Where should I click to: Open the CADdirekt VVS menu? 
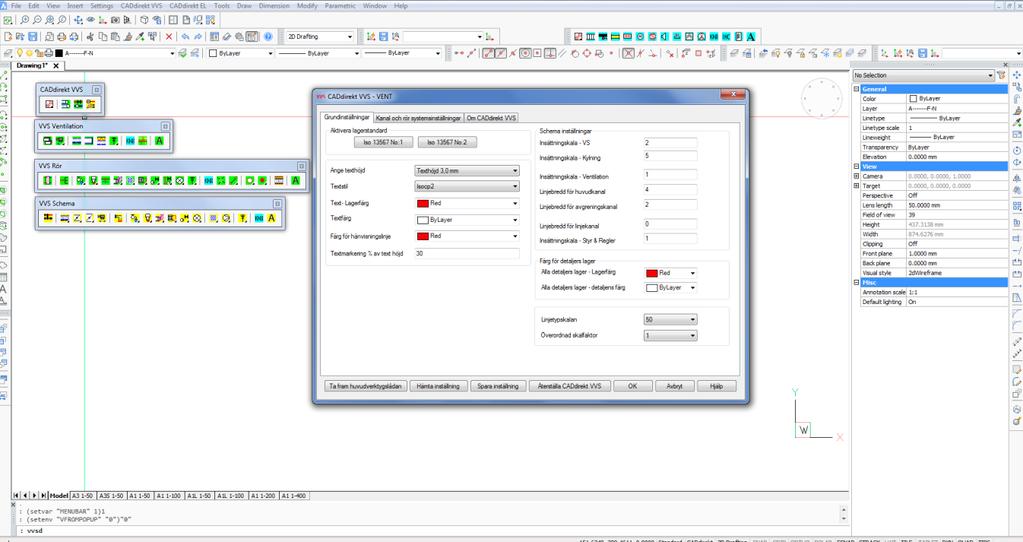[x=142, y=5]
